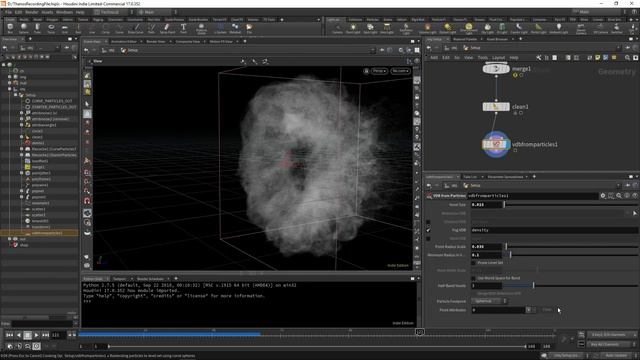Click the search icon in parameter header

coord(619,196)
